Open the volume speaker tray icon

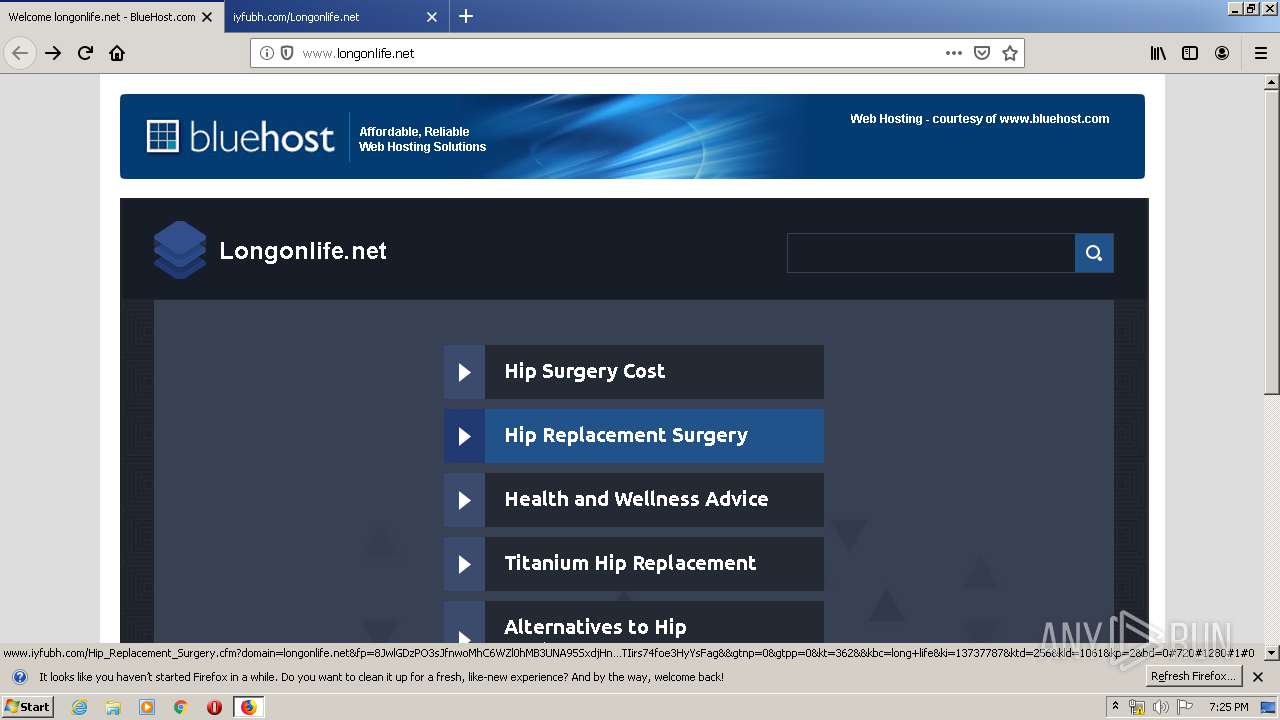(x=1160, y=707)
